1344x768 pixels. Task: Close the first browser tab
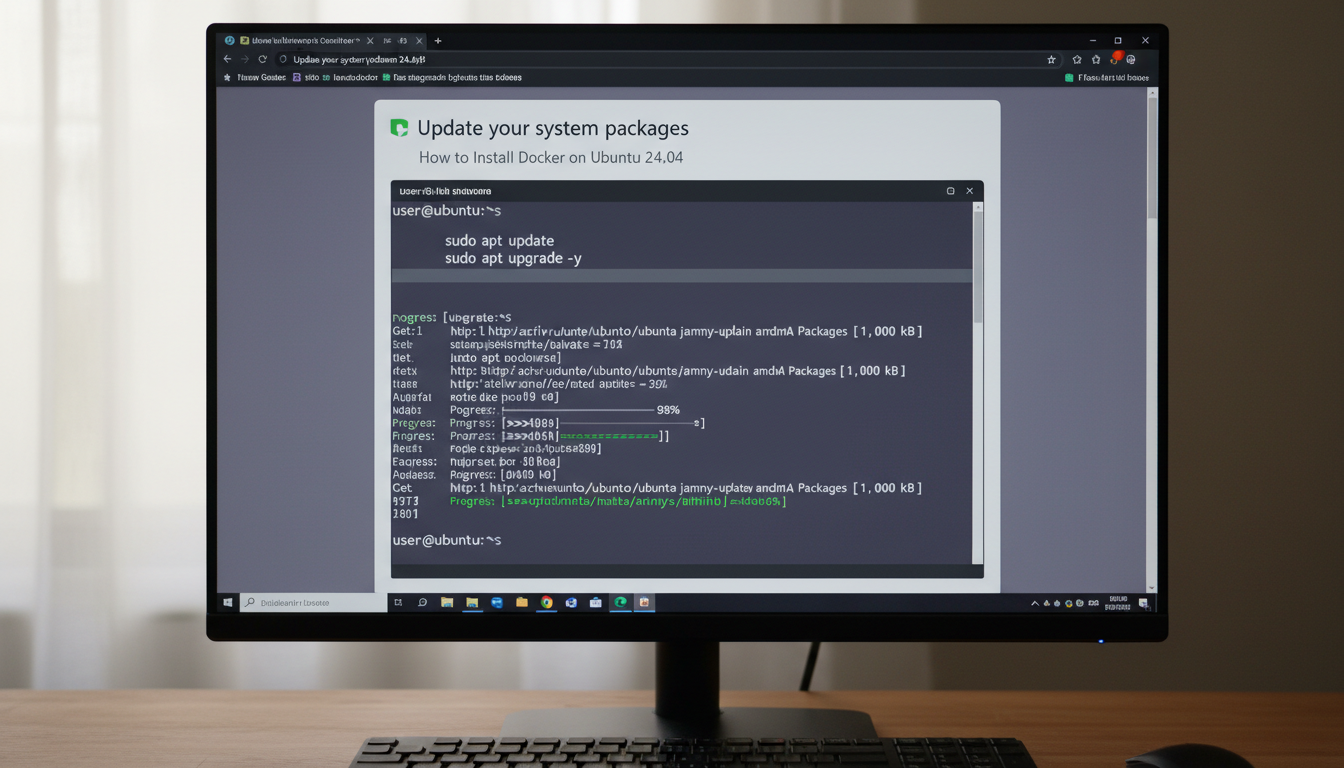370,41
